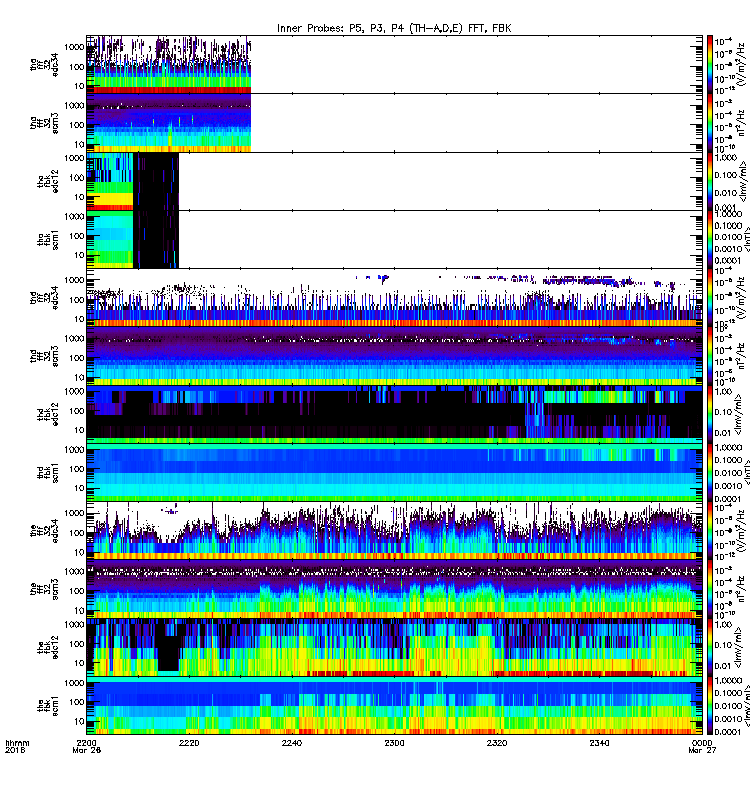Click the tha fbk edc12 color bar
Image resolution: width=750 pixels, height=800 pixels.
click(710, 181)
